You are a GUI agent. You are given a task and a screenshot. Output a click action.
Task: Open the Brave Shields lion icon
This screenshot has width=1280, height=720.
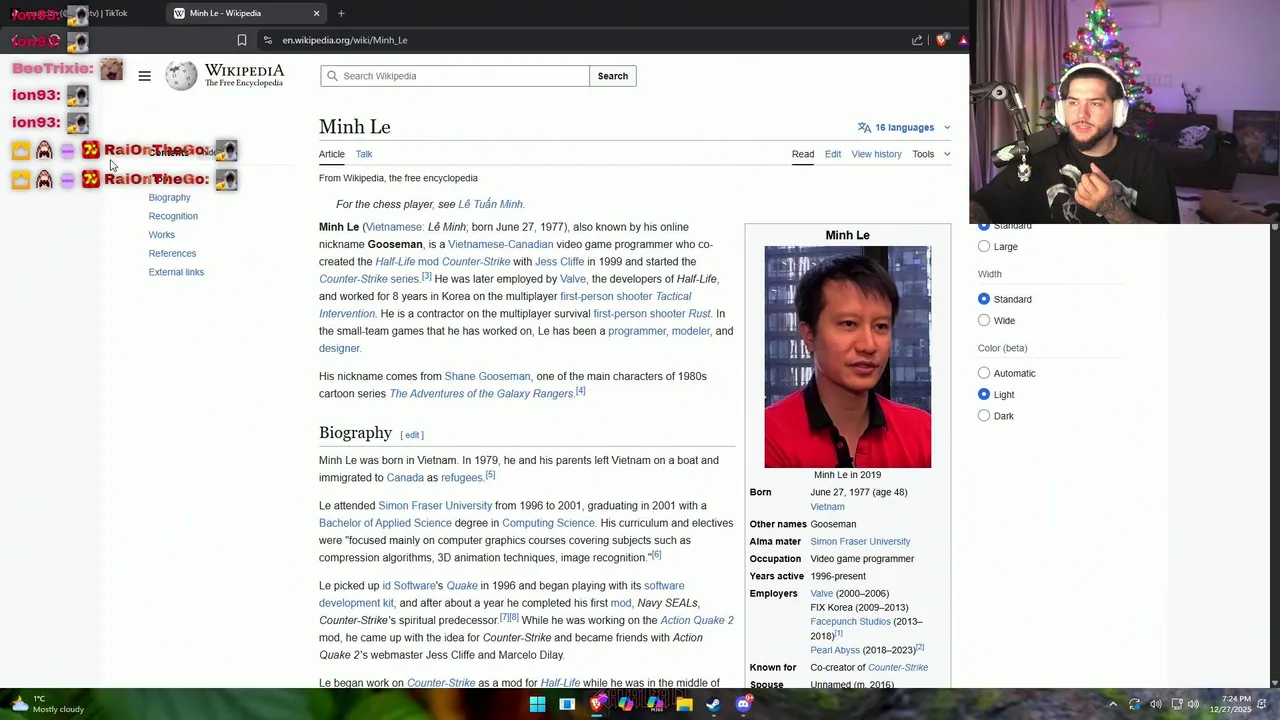[941, 40]
